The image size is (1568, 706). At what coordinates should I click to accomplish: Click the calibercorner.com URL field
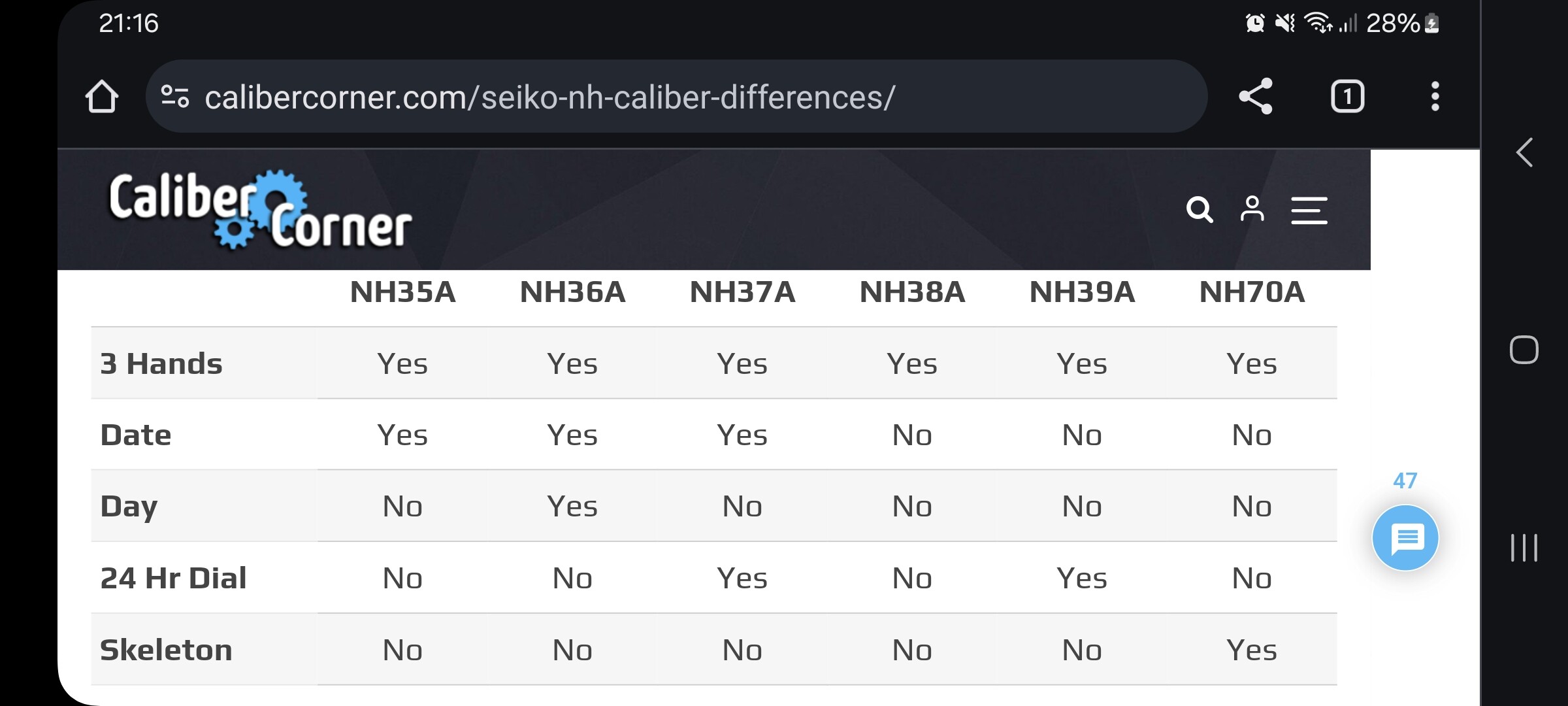(x=676, y=97)
